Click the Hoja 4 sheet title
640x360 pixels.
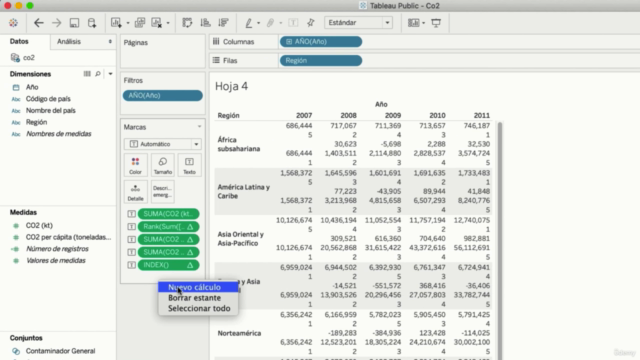tap(231, 86)
